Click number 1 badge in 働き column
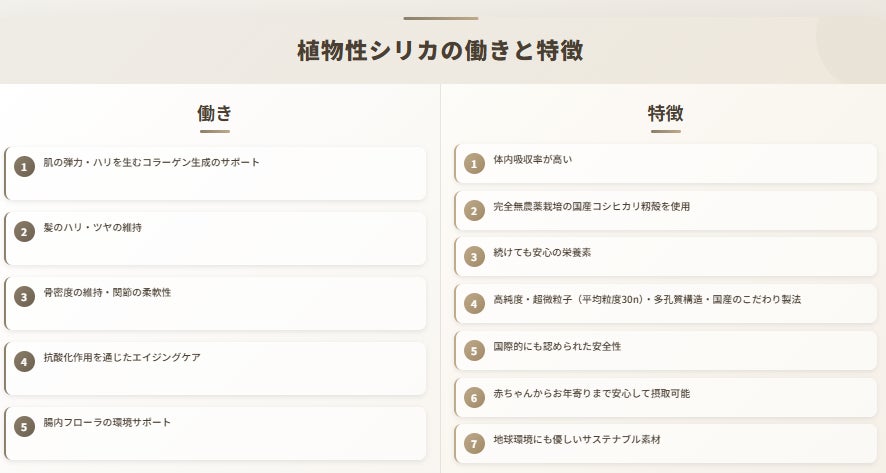This screenshot has width=886, height=473. [24, 167]
